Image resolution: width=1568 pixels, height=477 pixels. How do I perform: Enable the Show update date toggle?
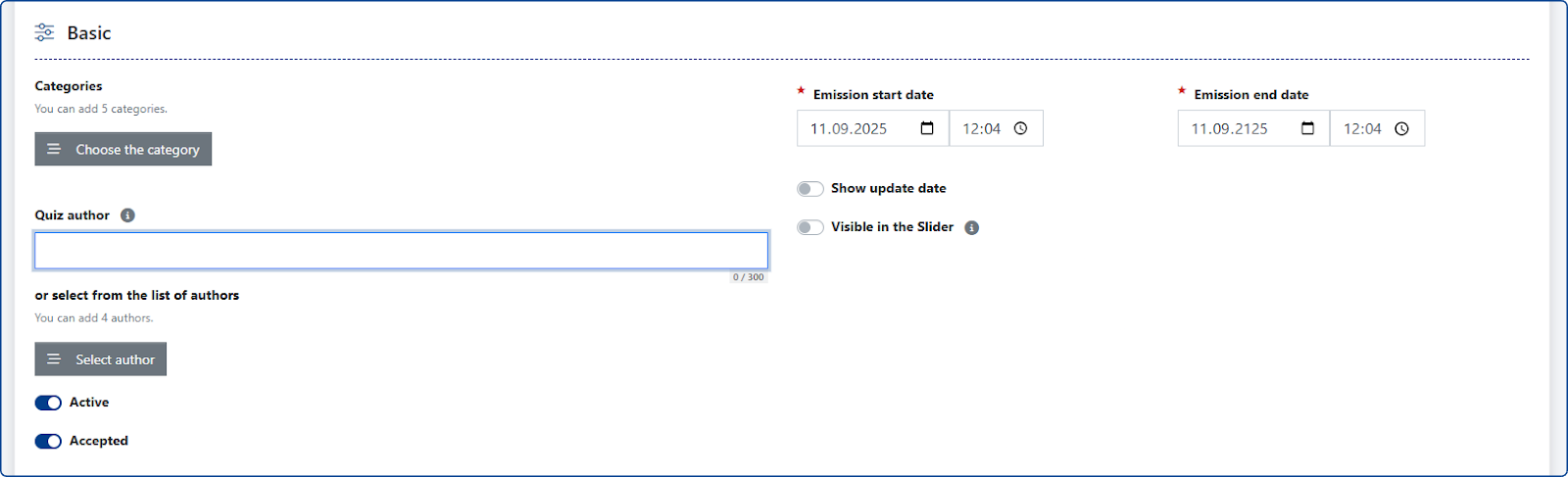point(809,188)
